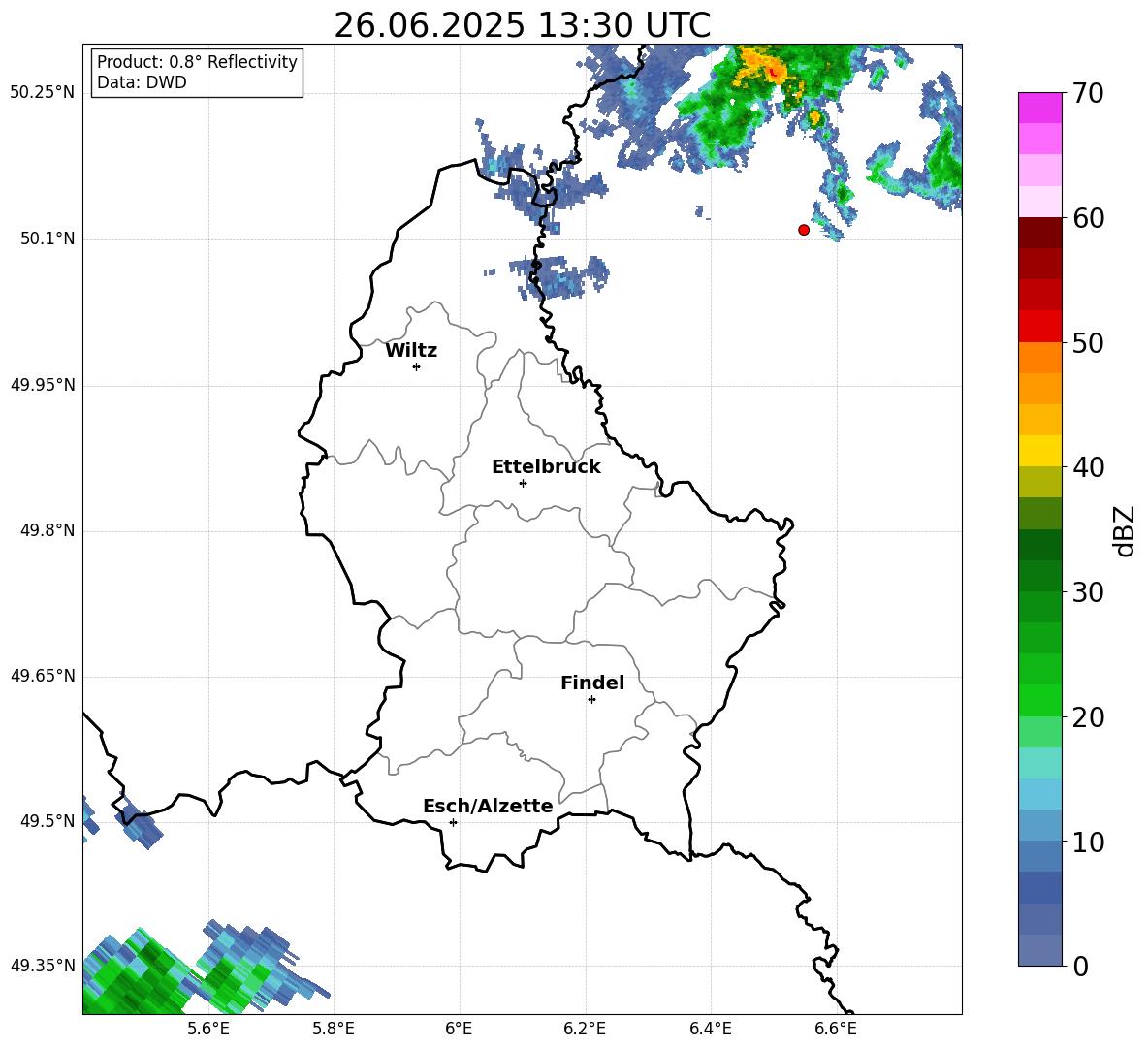This screenshot has width=1148, height=1048.
Task: Click the orange color band below 50 dBZ
Action: click(1039, 358)
